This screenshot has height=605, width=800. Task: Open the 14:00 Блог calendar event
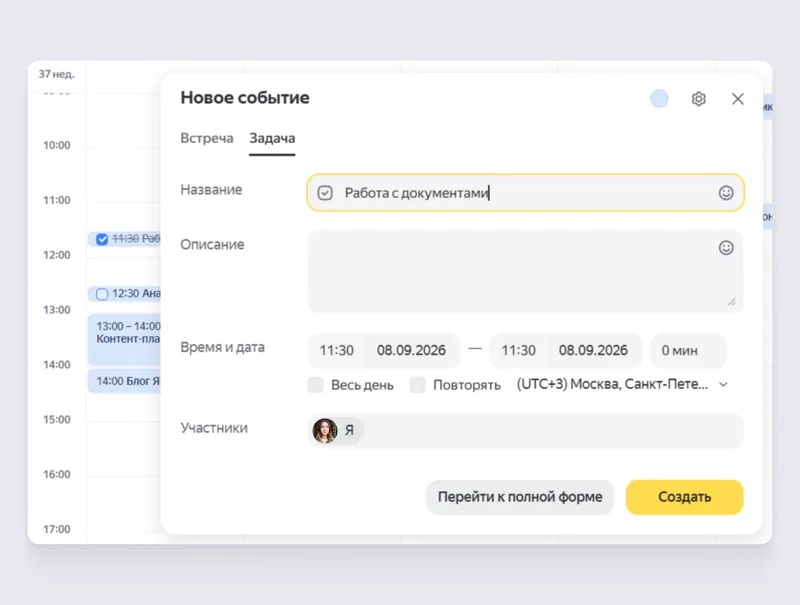[125, 381]
